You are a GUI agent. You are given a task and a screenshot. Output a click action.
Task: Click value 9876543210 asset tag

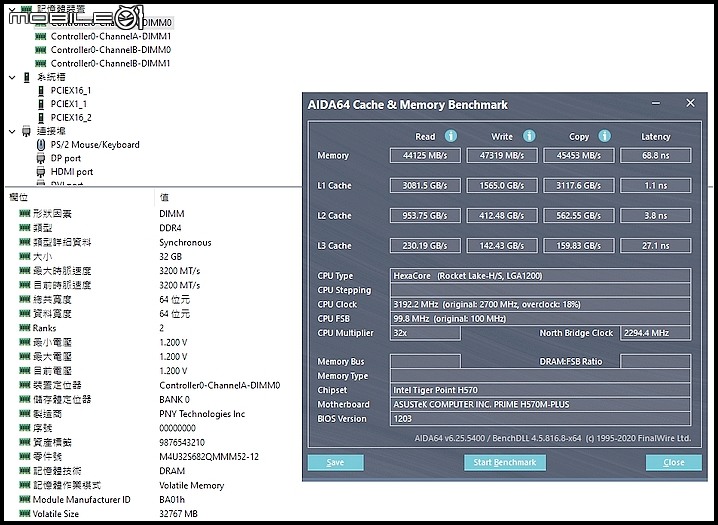(x=182, y=443)
